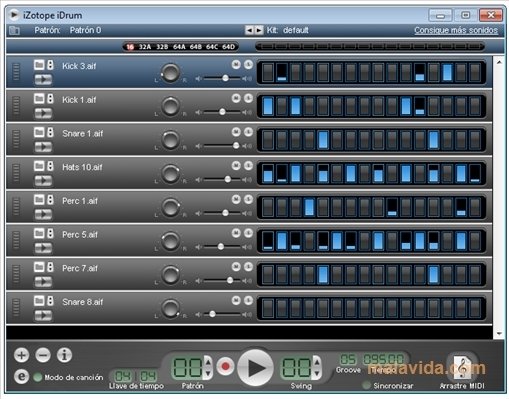Image resolution: width=509 pixels, height=399 pixels.
Task: Open the pattern folder icon beside Patrón
Action: click(x=14, y=31)
